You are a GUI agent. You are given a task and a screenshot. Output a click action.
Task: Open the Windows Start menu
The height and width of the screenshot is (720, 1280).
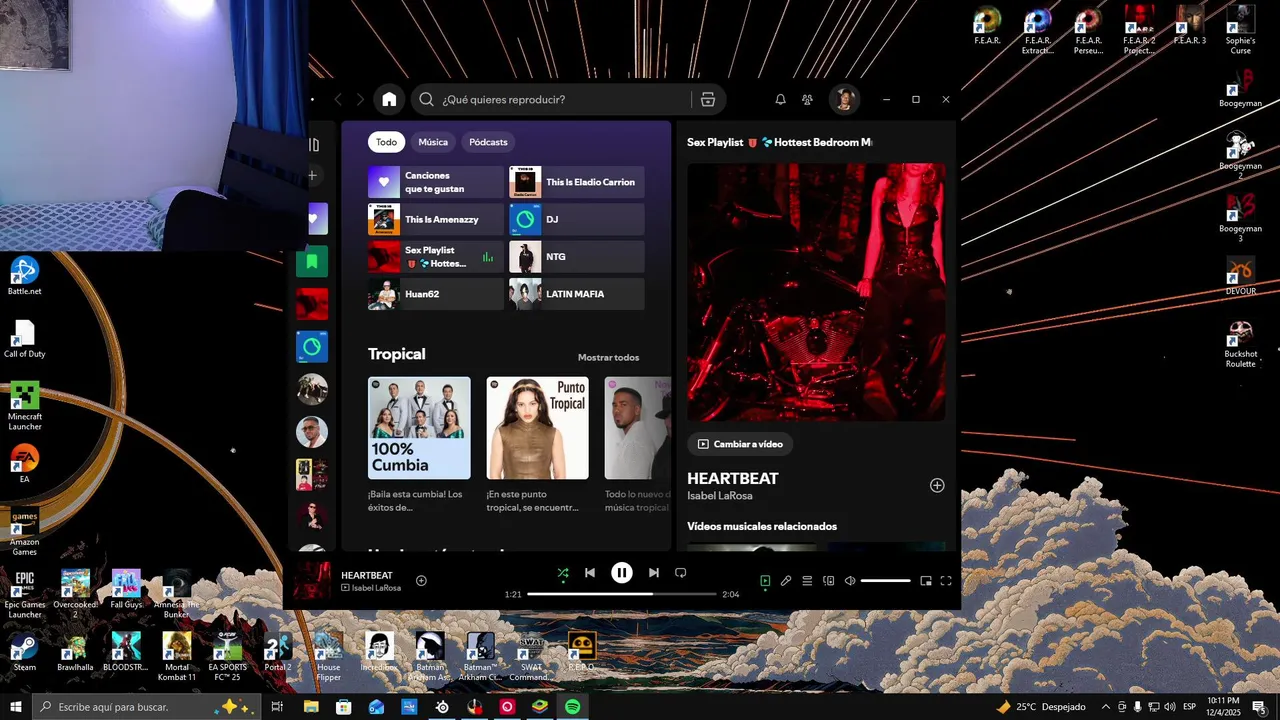click(x=16, y=706)
